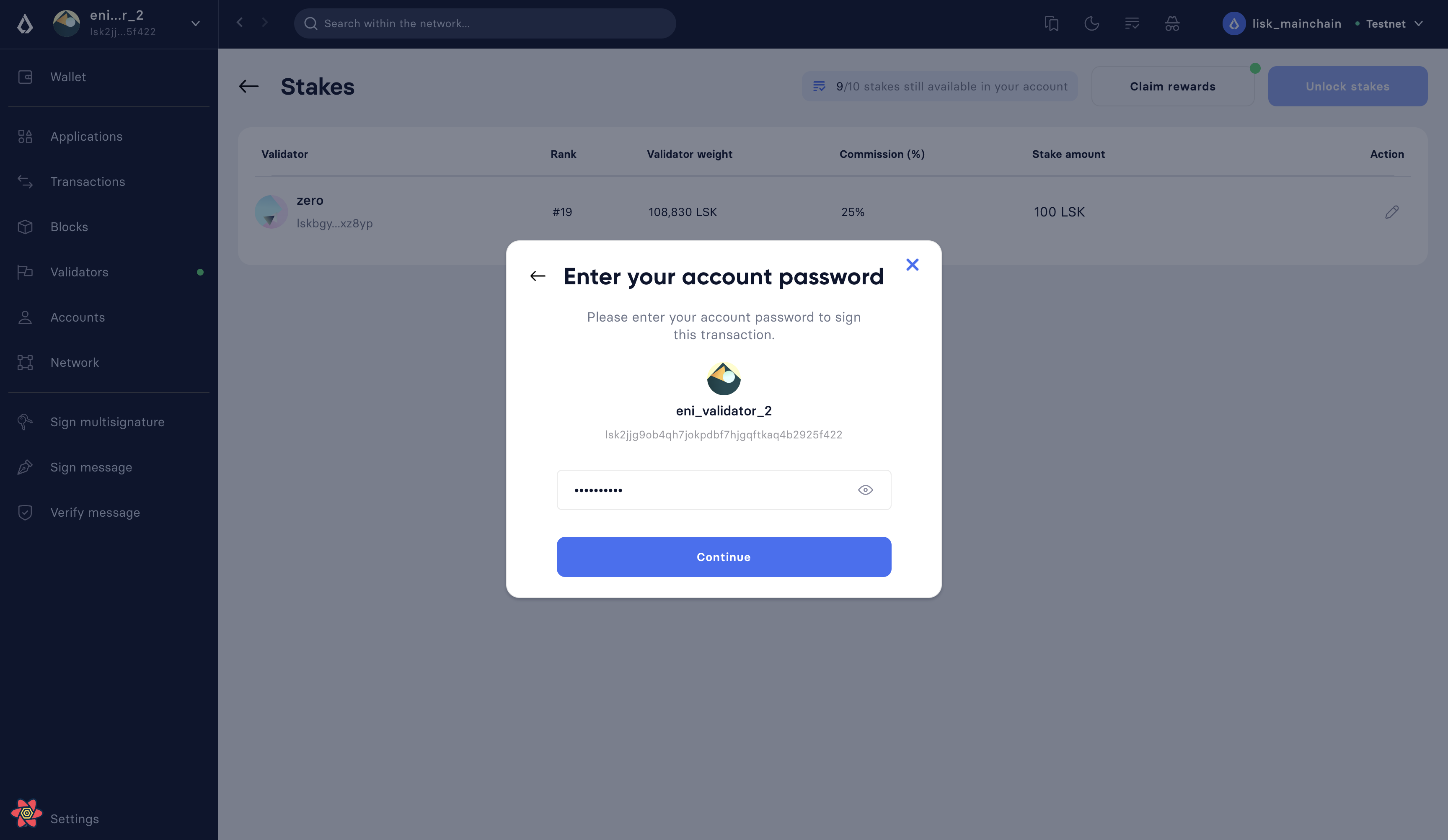Open the staking queue list icon
The width and height of the screenshot is (1448, 840).
(x=1132, y=23)
